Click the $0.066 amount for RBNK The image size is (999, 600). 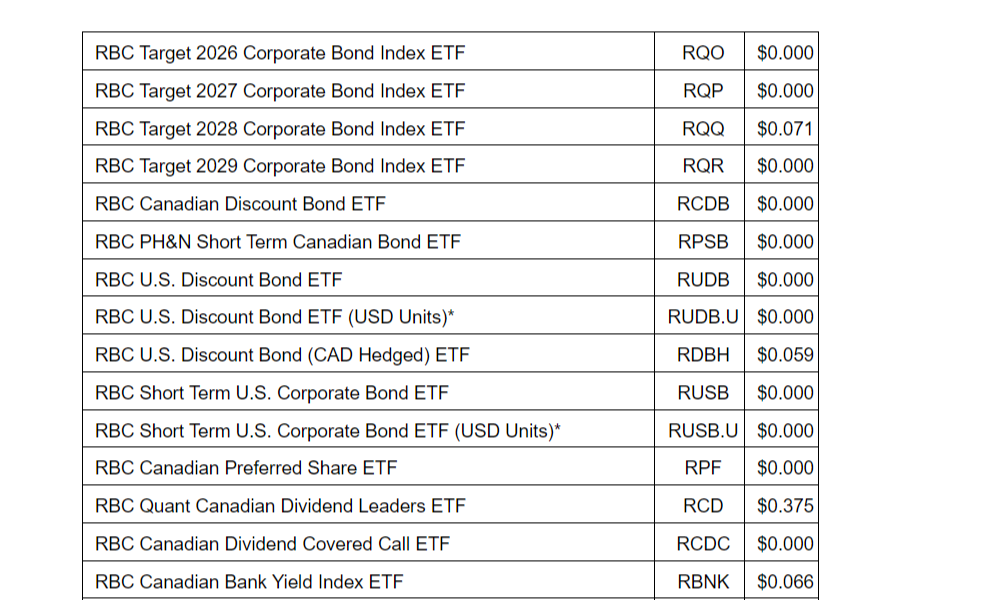(x=785, y=582)
